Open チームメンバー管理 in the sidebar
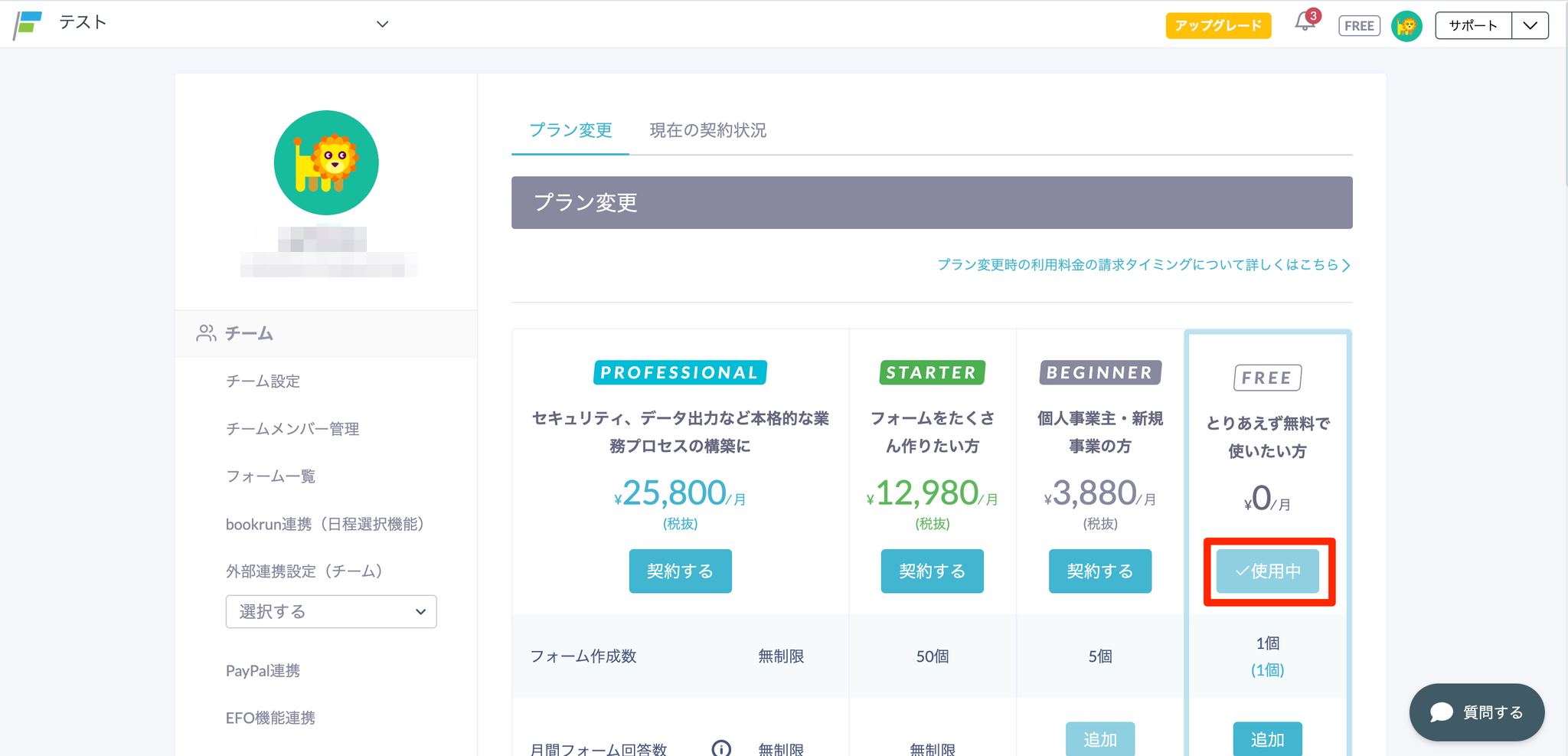The width and height of the screenshot is (1568, 756). click(292, 429)
